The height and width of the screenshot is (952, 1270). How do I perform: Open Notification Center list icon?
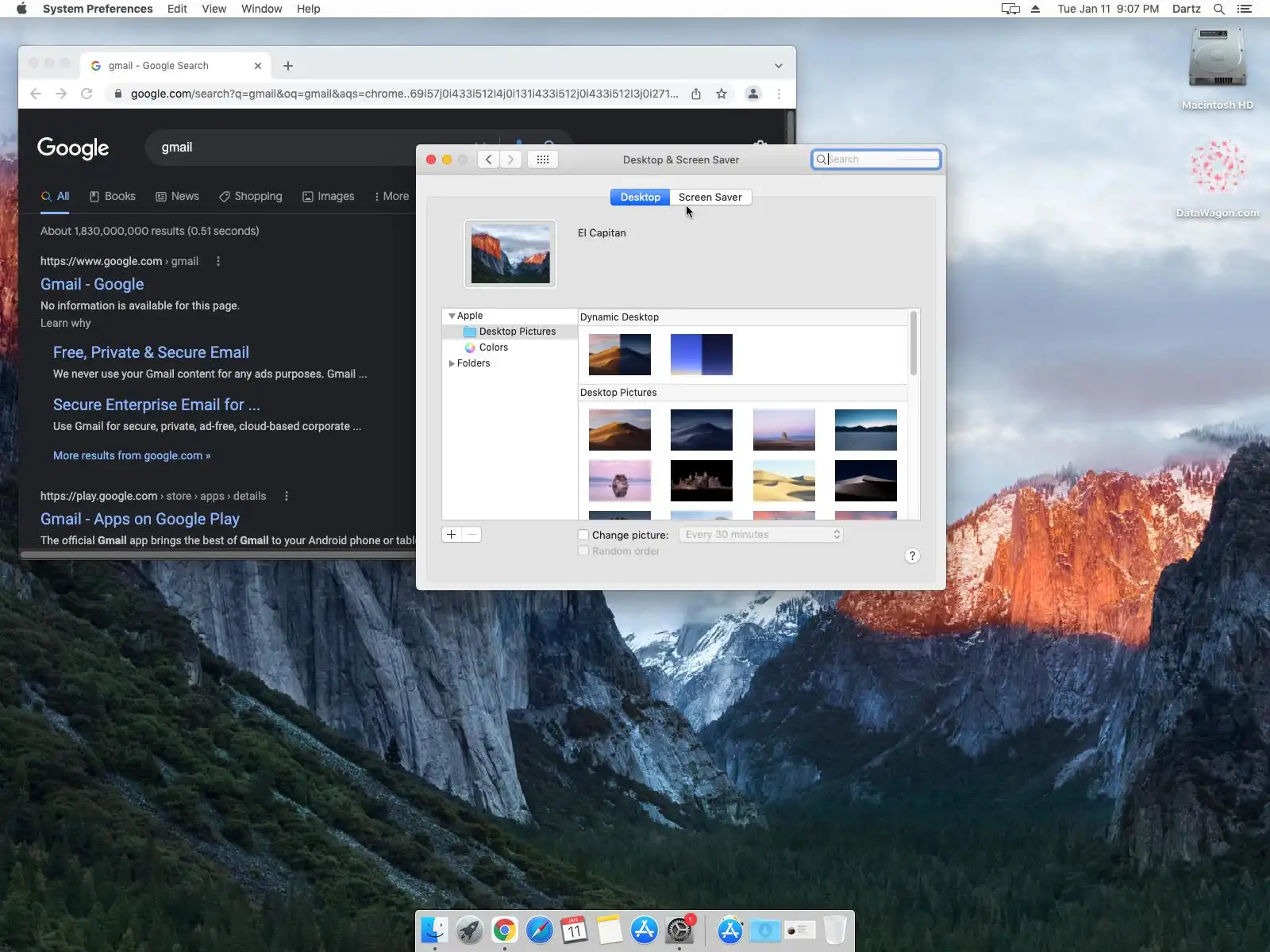[x=1245, y=9]
